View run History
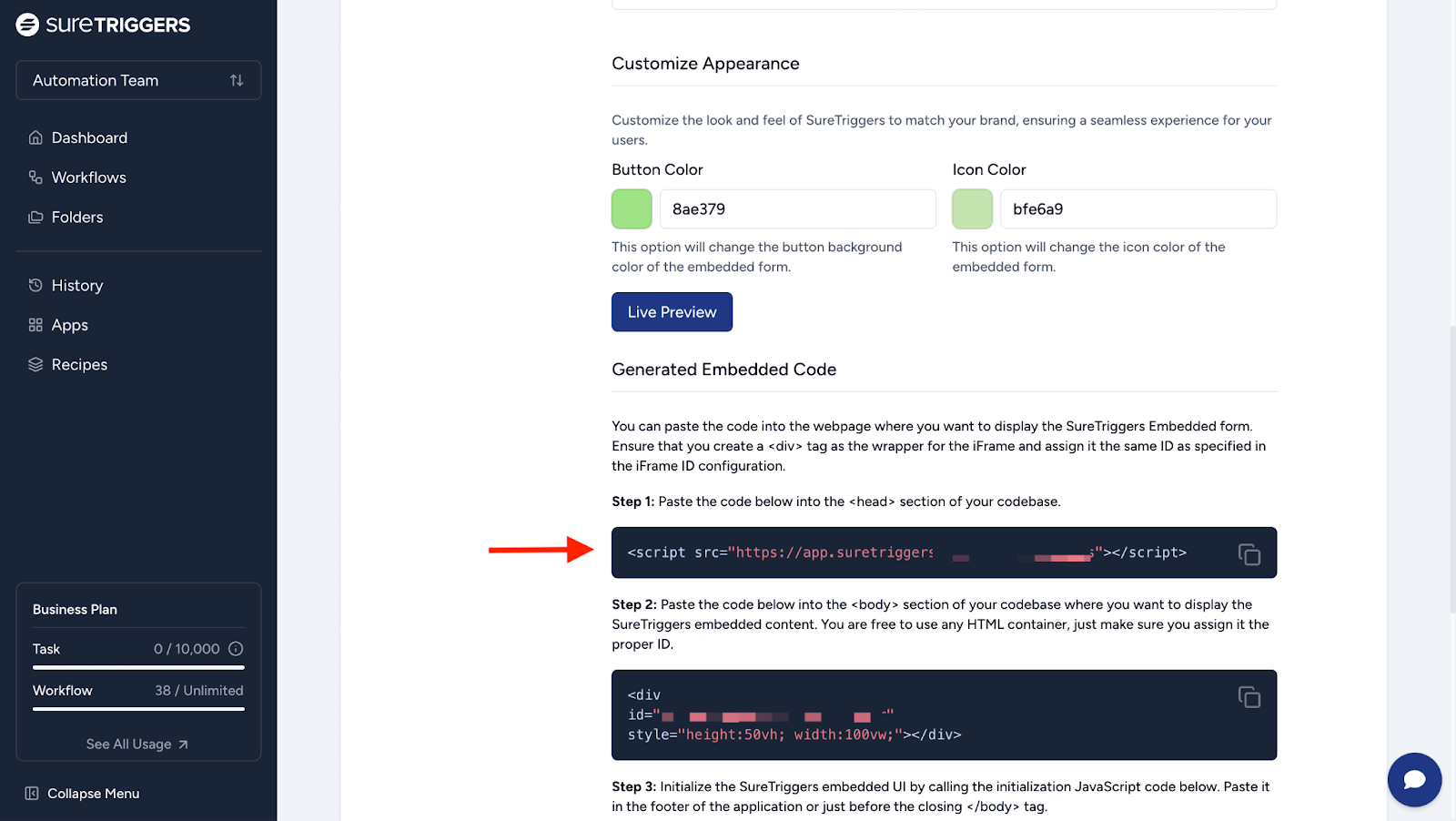 pyautogui.click(x=77, y=285)
